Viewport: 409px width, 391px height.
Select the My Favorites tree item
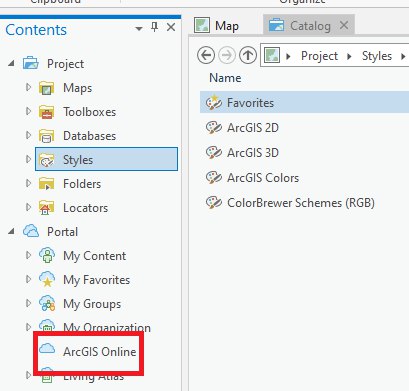coord(97,280)
